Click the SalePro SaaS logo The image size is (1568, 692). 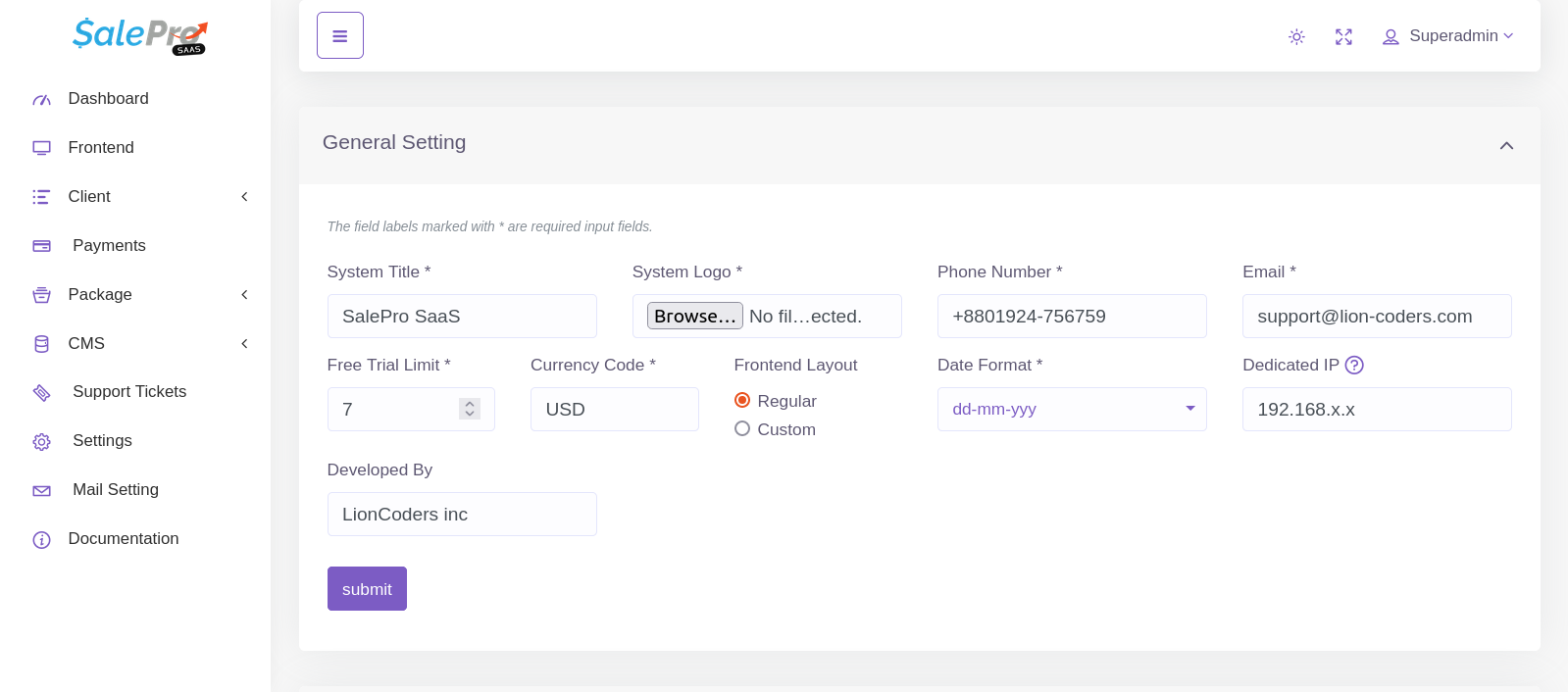140,35
